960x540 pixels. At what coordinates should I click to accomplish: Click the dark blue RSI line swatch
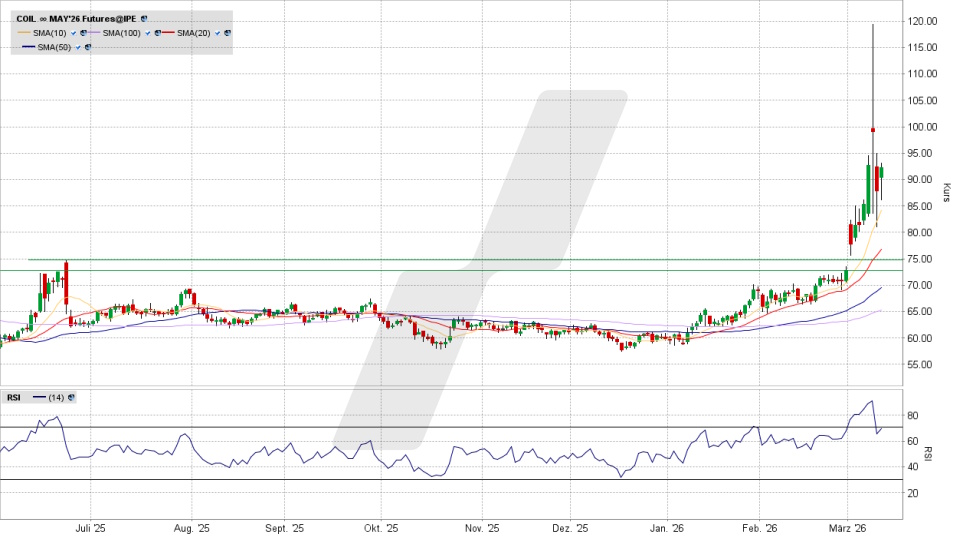(x=39, y=398)
